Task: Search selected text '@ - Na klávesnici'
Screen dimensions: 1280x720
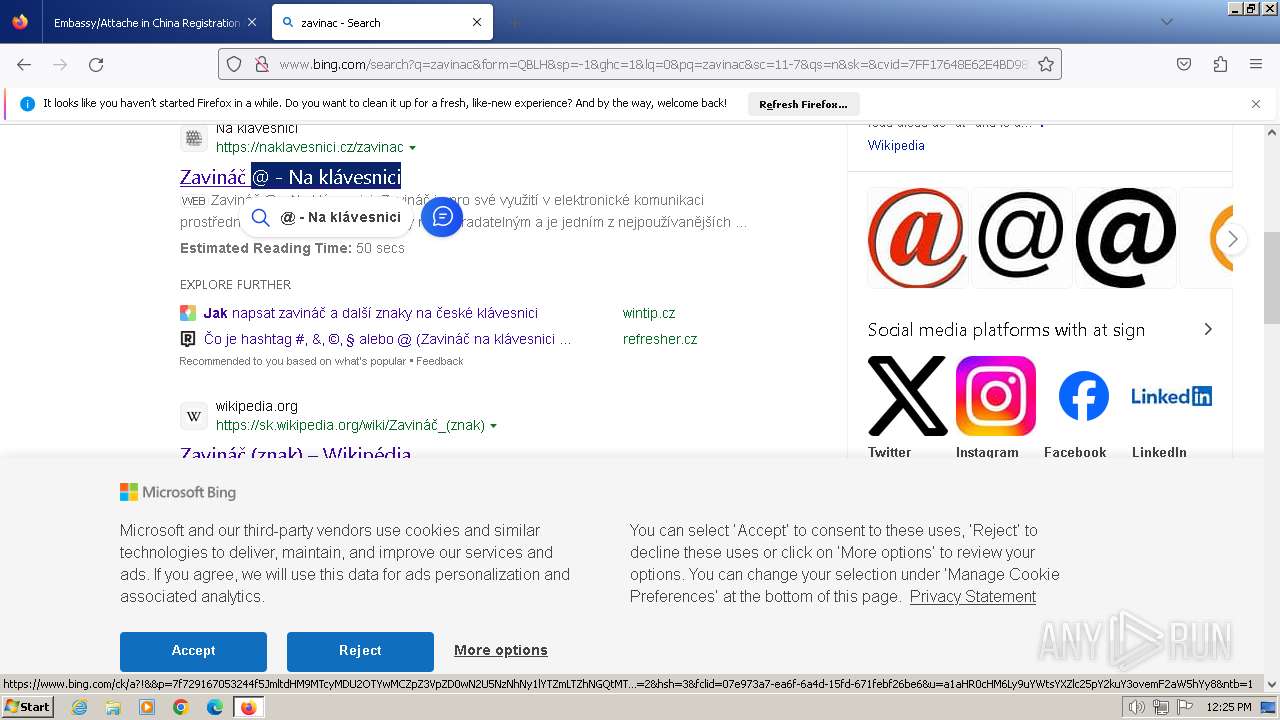Action: [x=327, y=217]
